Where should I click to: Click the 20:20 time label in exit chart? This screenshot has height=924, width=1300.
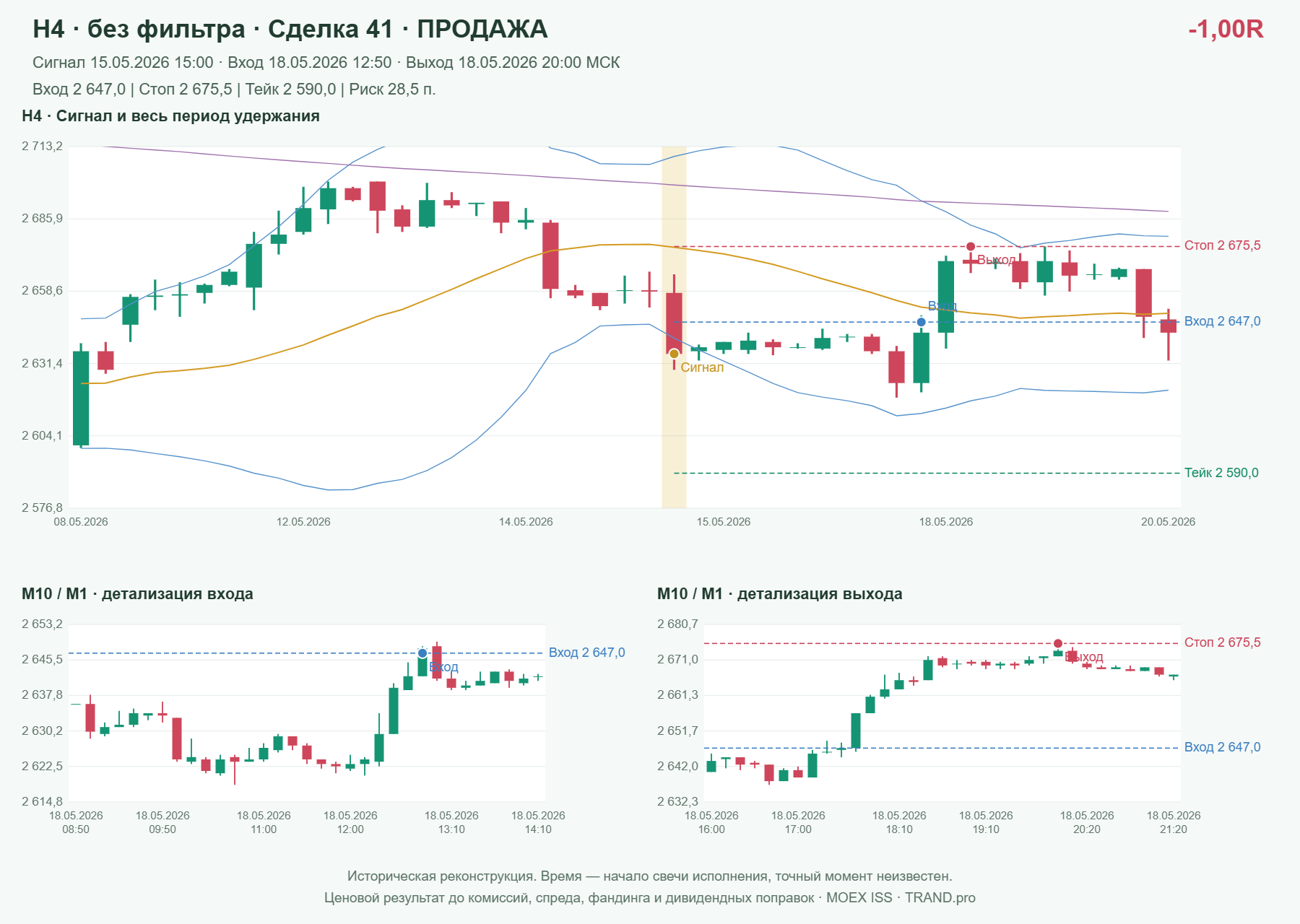[x=1087, y=829]
